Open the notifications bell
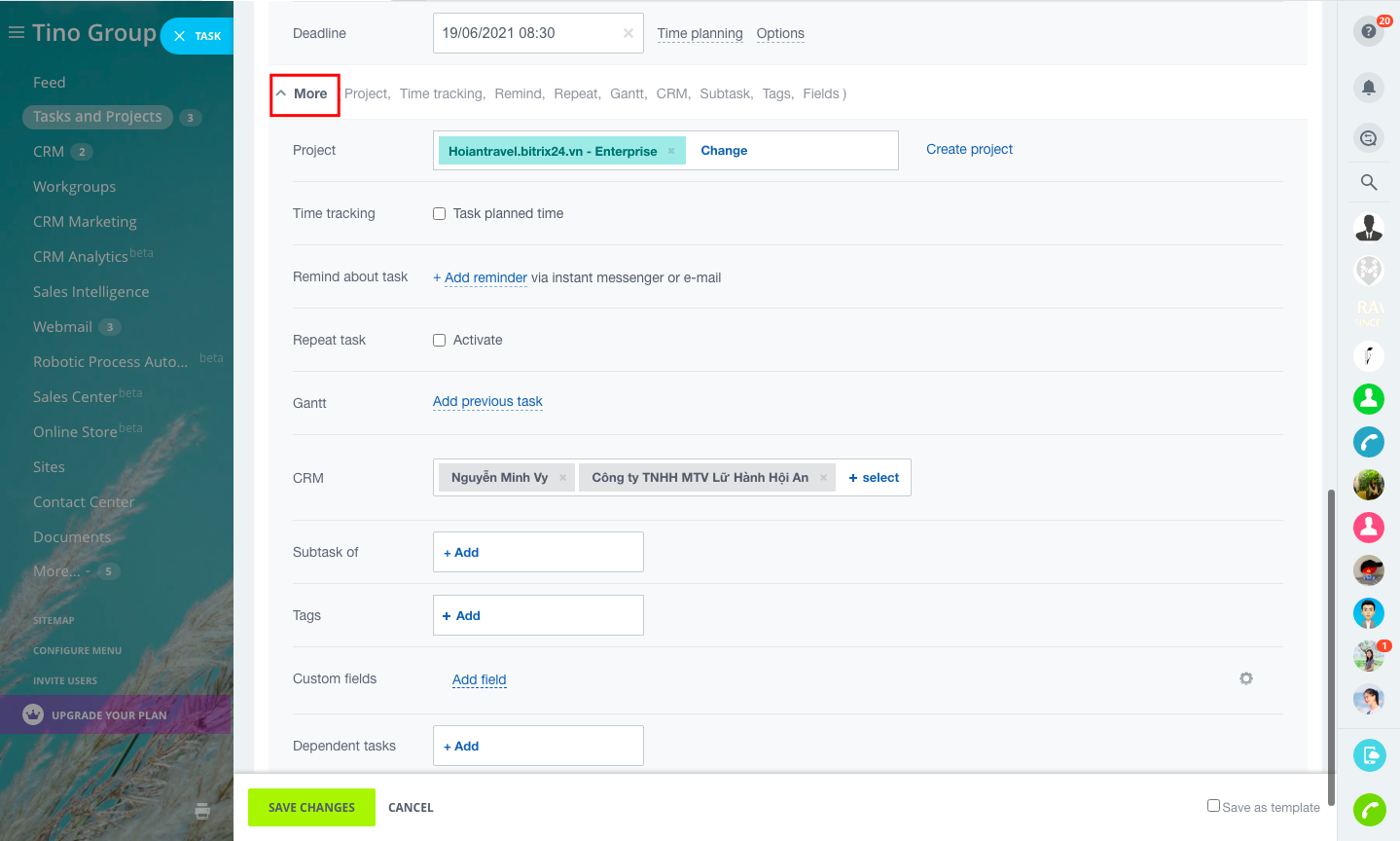This screenshot has height=841, width=1400. coord(1369,88)
